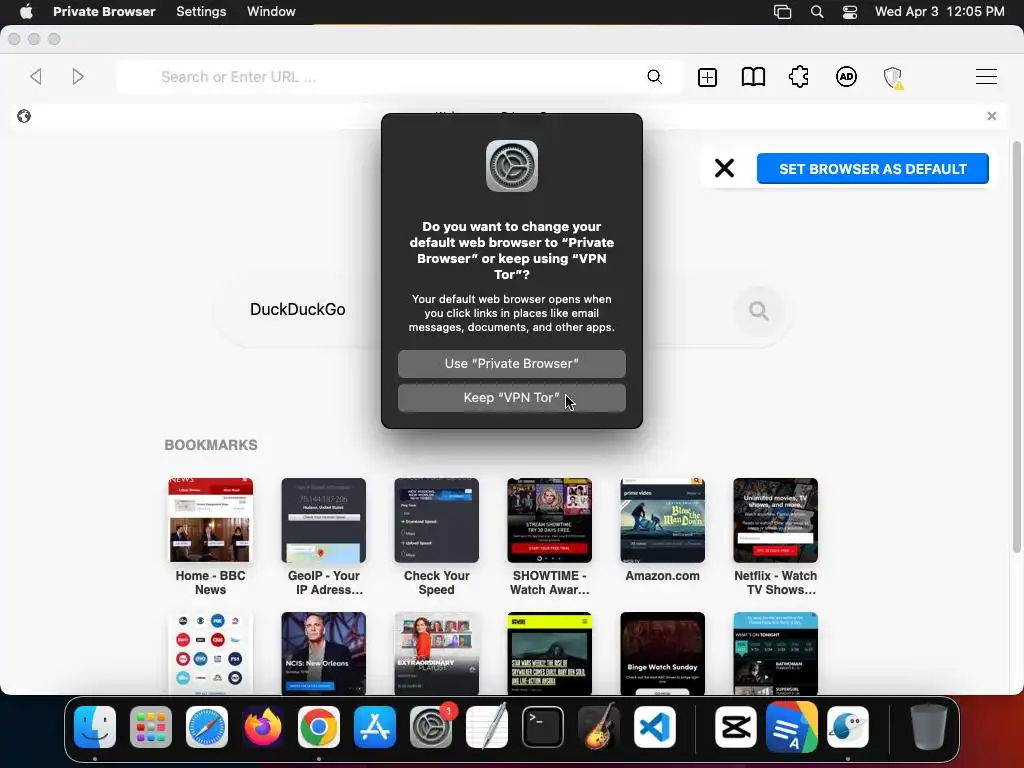Open a new tab with plus icon
1024x768 pixels.
[707, 77]
